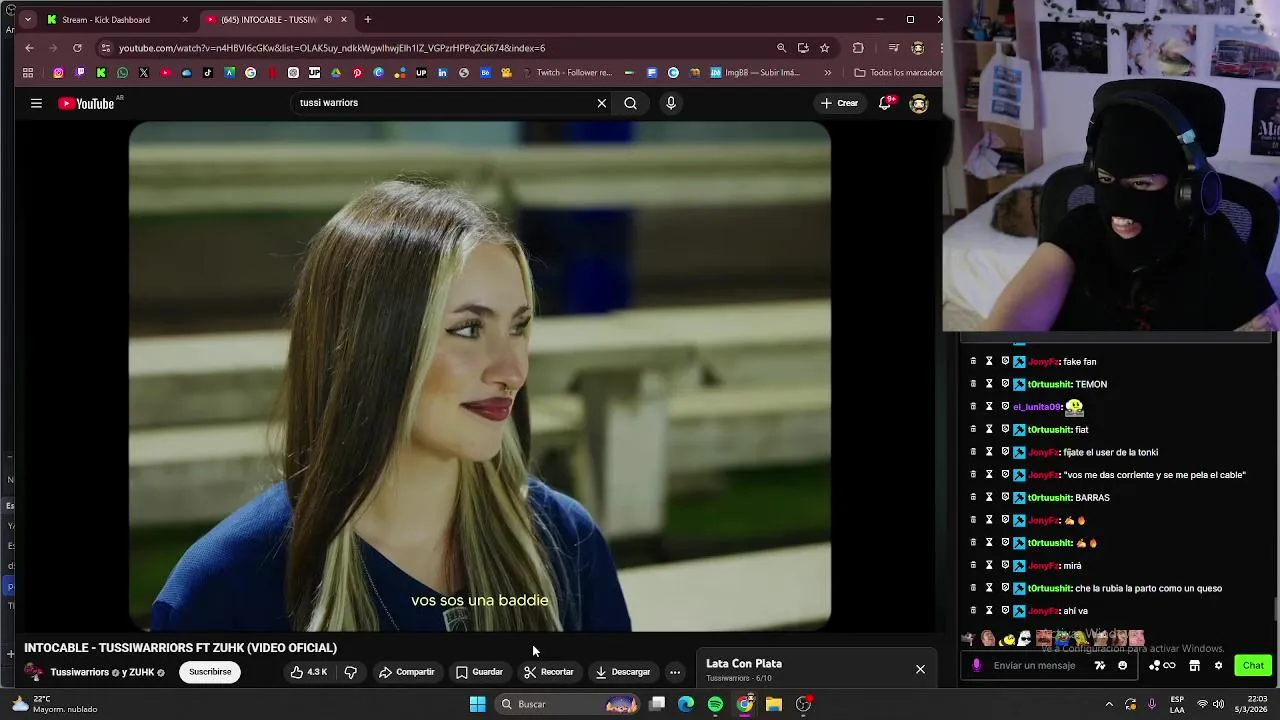Viewport: 1280px width, 720px height.
Task: Close the Lata Con Plata playlist panel
Action: point(920,669)
